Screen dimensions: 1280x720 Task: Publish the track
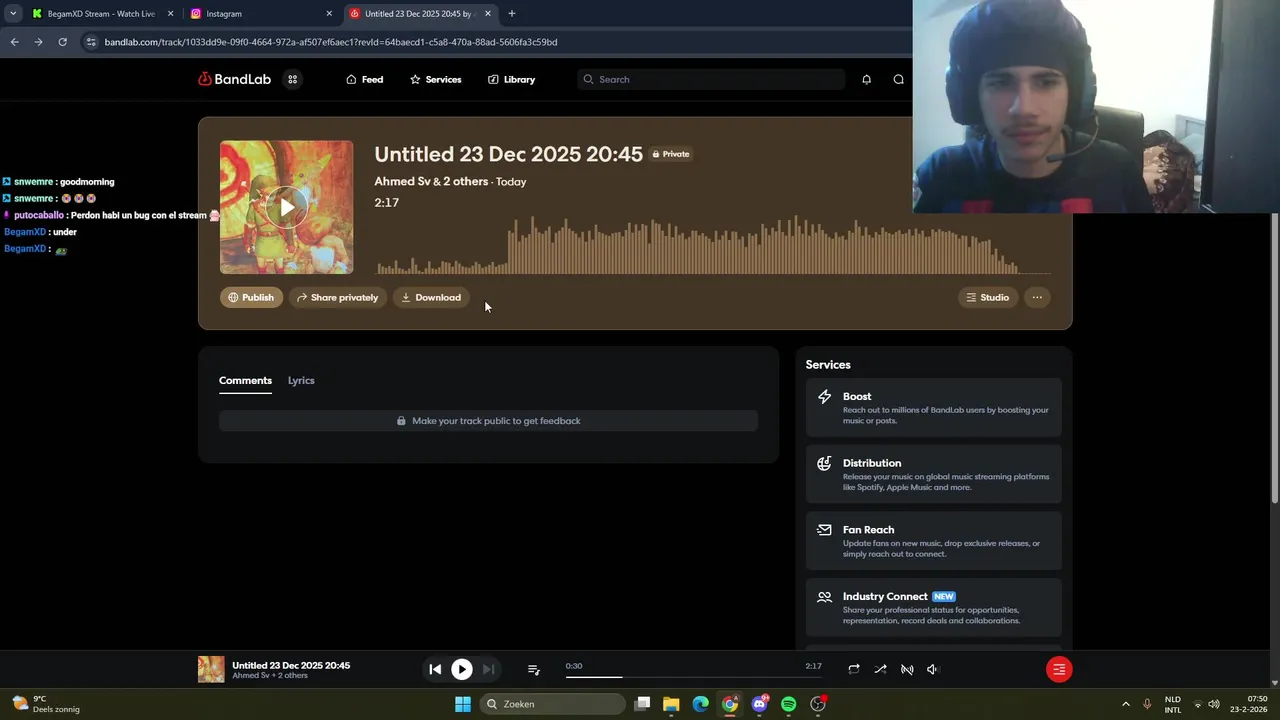click(251, 297)
